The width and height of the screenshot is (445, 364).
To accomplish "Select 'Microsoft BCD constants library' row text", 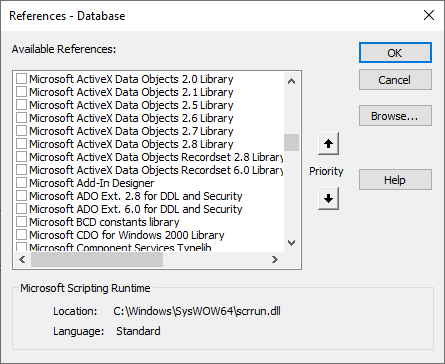I will 104,222.
